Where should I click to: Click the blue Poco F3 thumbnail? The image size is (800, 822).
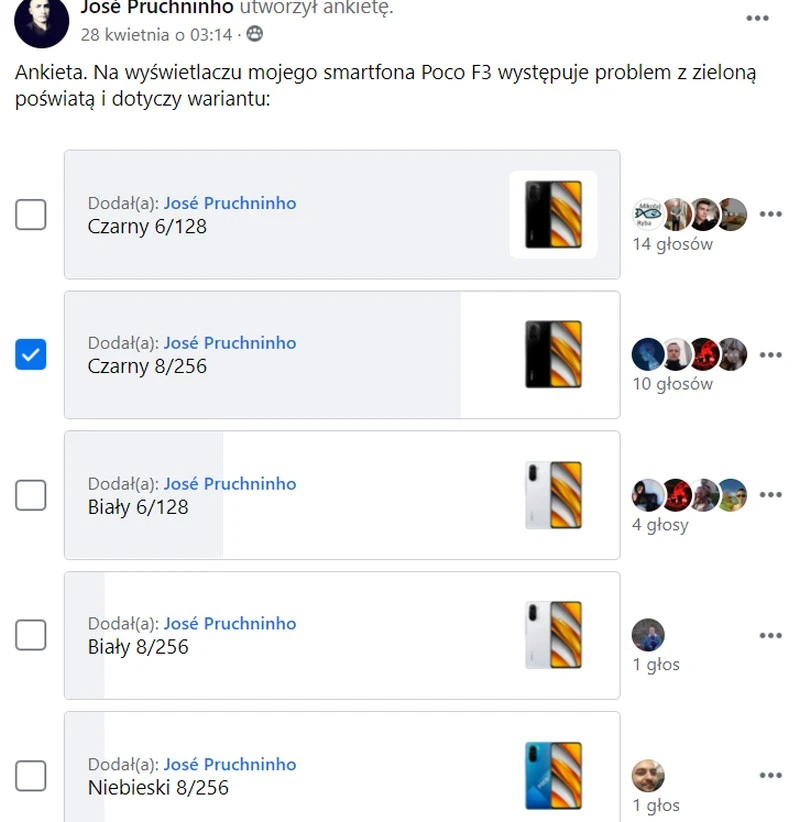pyautogui.click(x=553, y=776)
